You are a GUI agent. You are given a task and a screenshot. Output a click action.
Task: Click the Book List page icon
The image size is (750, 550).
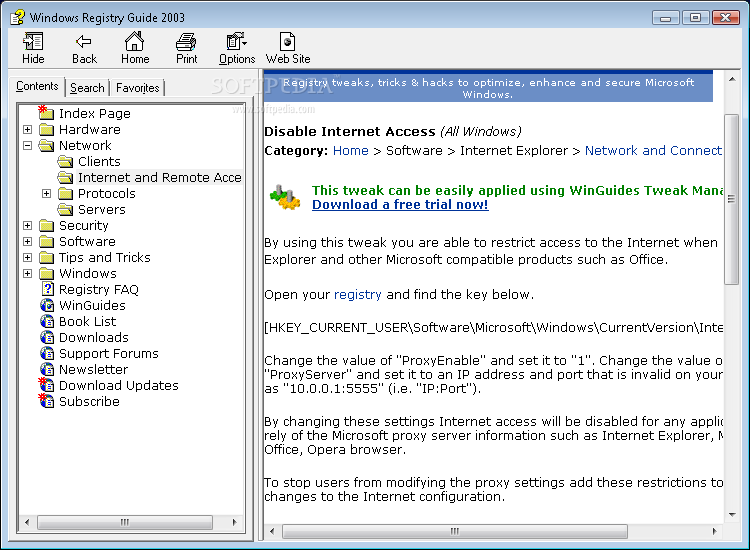pos(47,321)
